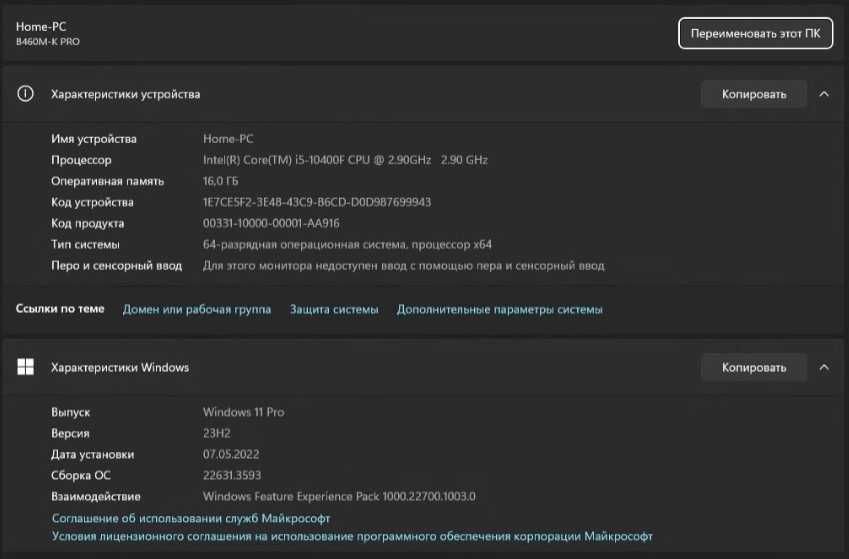Screen dimensions: 849x559
Task: Select Сборка ОС value 22631.3593
Action: coord(232,475)
